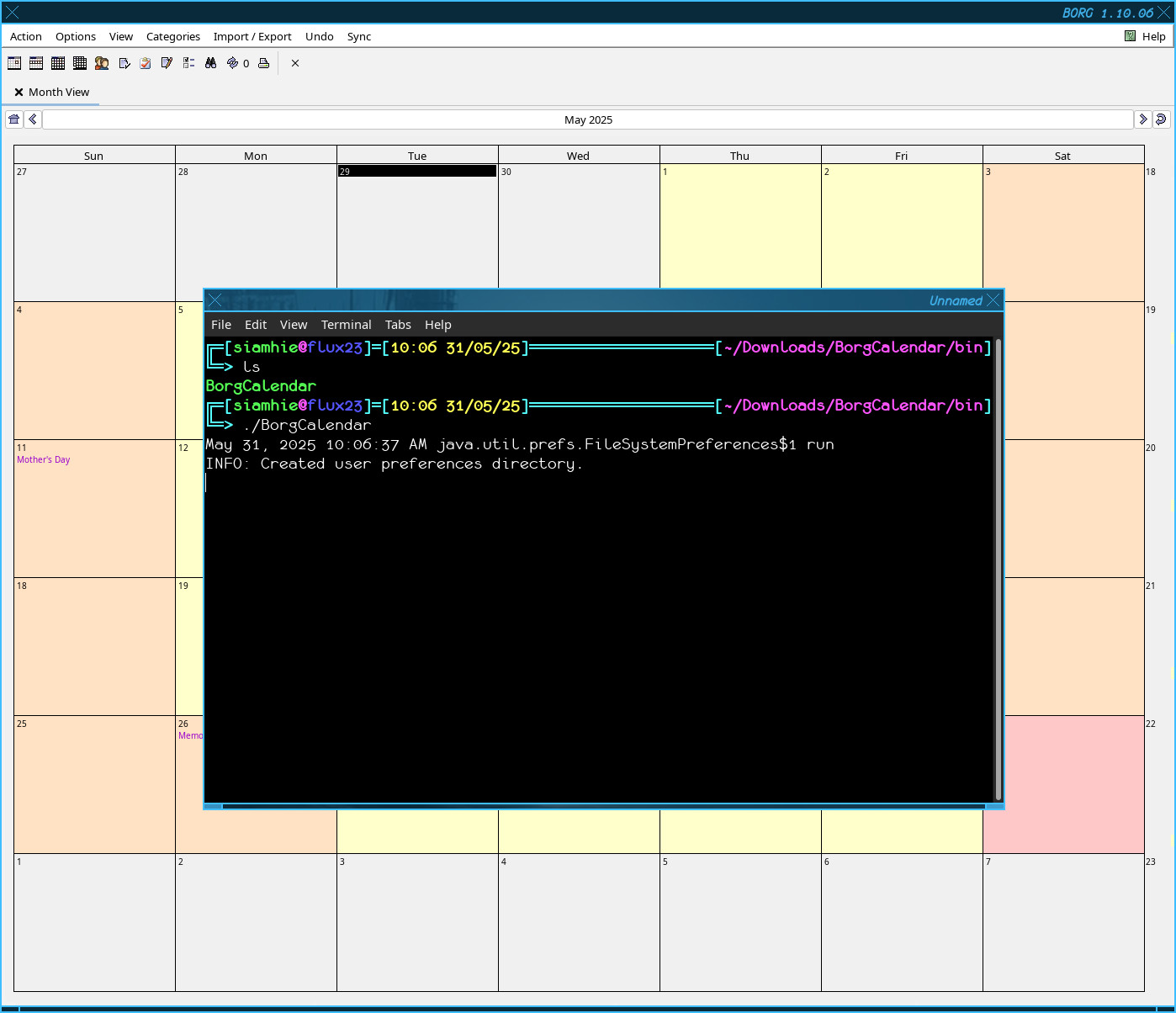The height and width of the screenshot is (1013, 1176).
Task: Open the Categories menu
Action: coord(173,36)
